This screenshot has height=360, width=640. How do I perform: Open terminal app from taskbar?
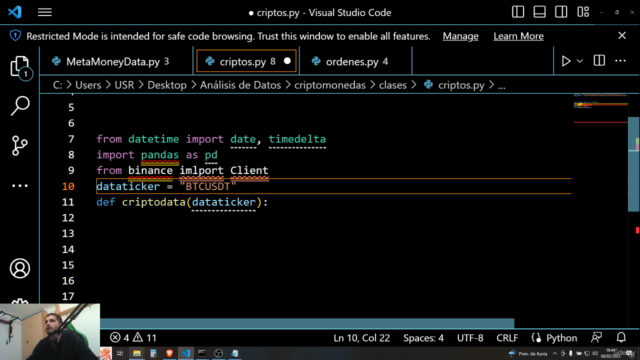click(202, 353)
